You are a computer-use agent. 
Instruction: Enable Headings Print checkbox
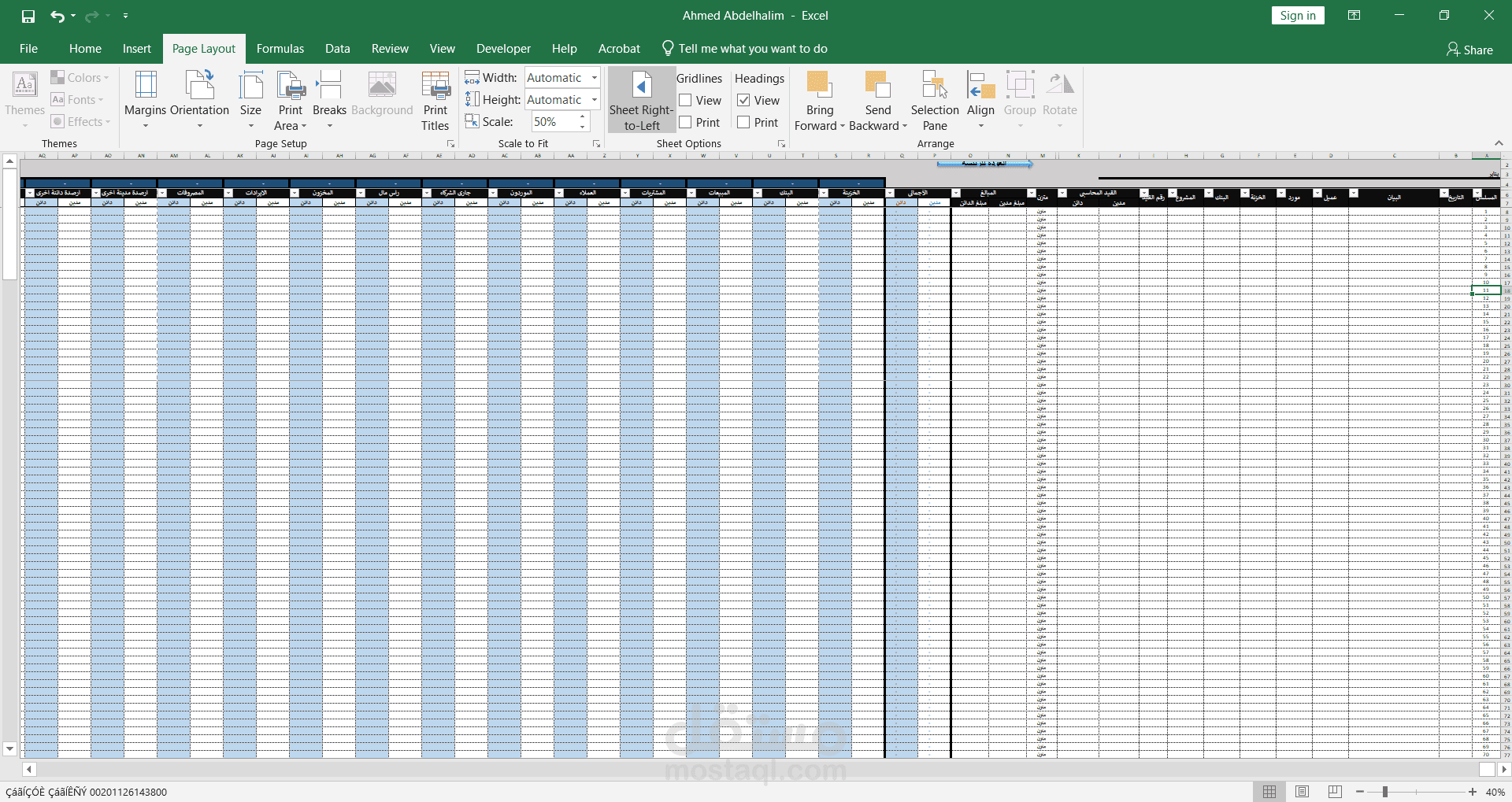743,122
